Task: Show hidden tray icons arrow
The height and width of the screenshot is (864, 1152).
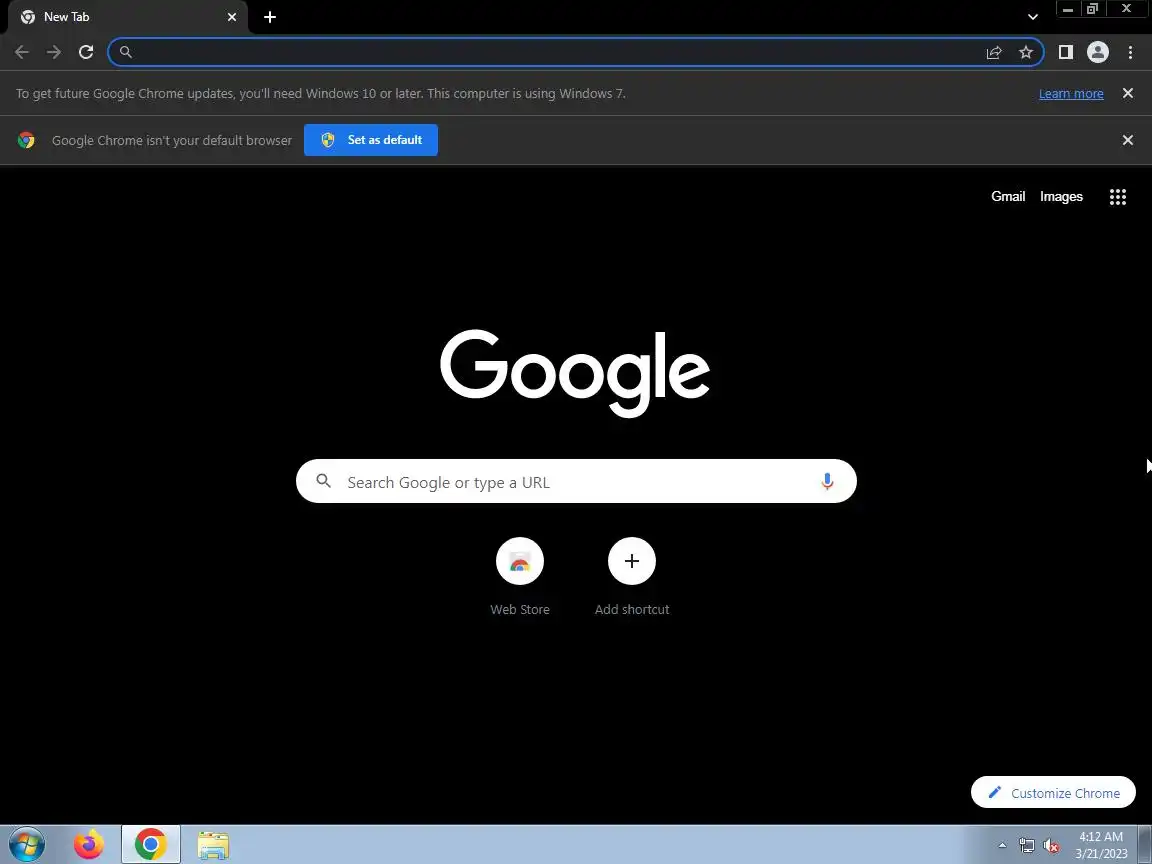Action: [x=1002, y=845]
